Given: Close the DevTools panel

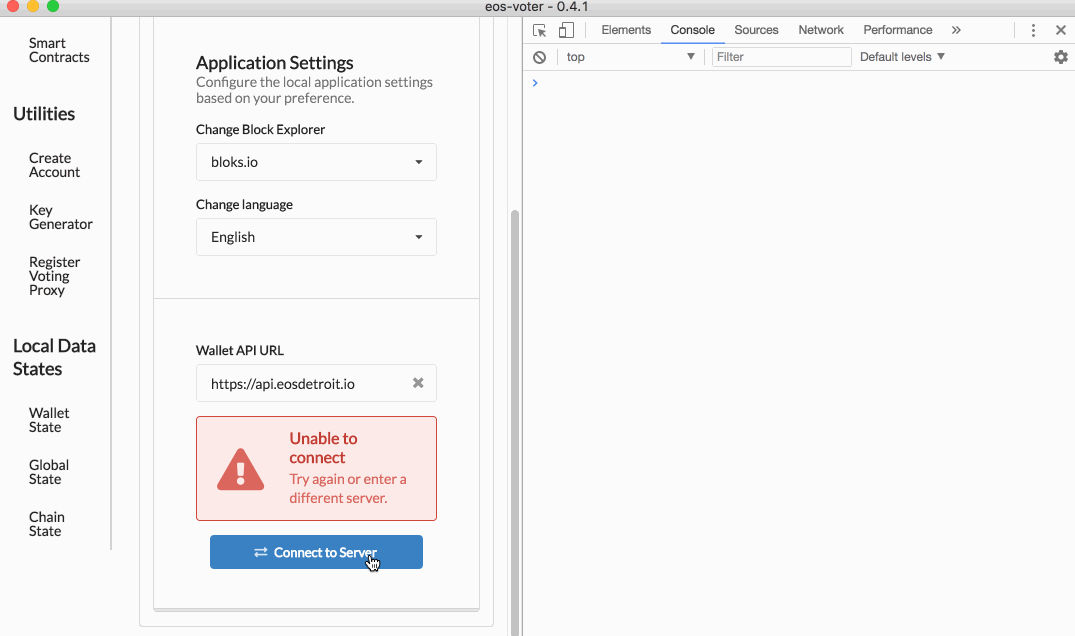Looking at the screenshot, I should (x=1060, y=30).
